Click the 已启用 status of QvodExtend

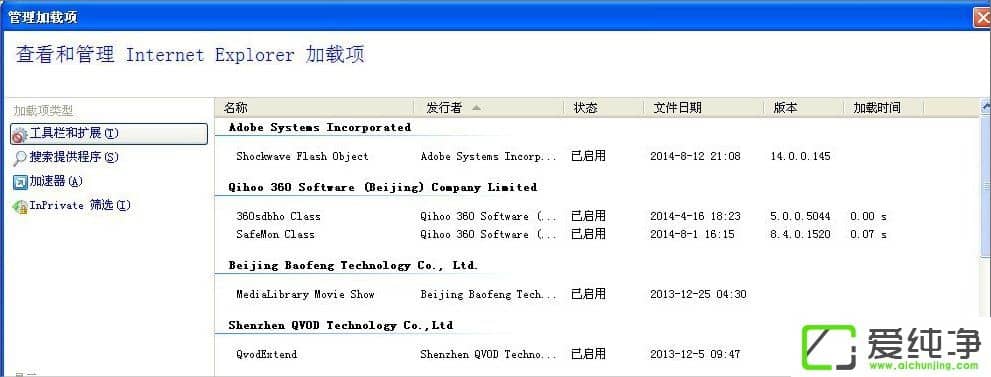[x=588, y=354]
